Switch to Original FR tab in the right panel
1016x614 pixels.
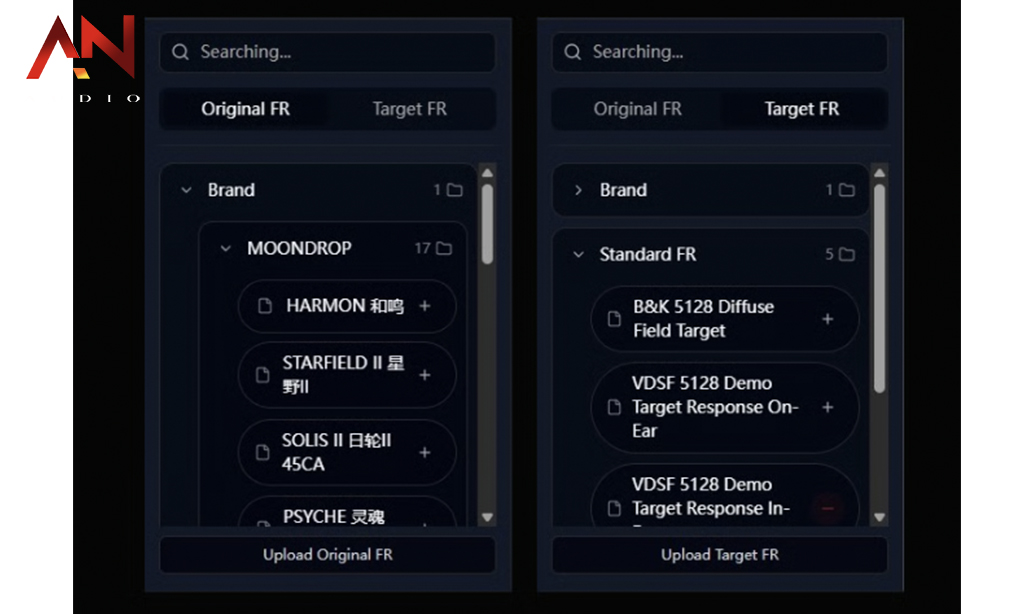638,109
